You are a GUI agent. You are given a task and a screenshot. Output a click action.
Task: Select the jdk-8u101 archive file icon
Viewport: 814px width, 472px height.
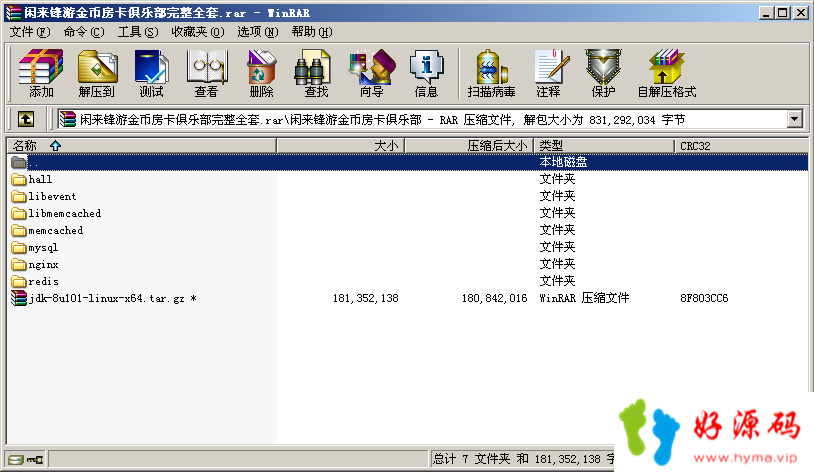(19, 298)
